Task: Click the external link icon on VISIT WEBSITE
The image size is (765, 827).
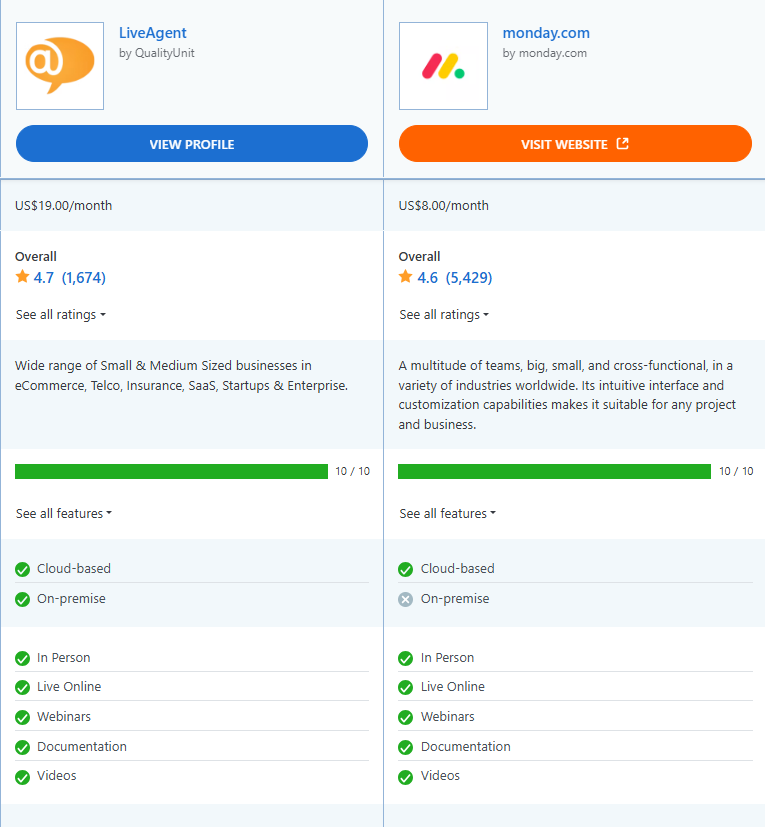Action: tap(624, 143)
